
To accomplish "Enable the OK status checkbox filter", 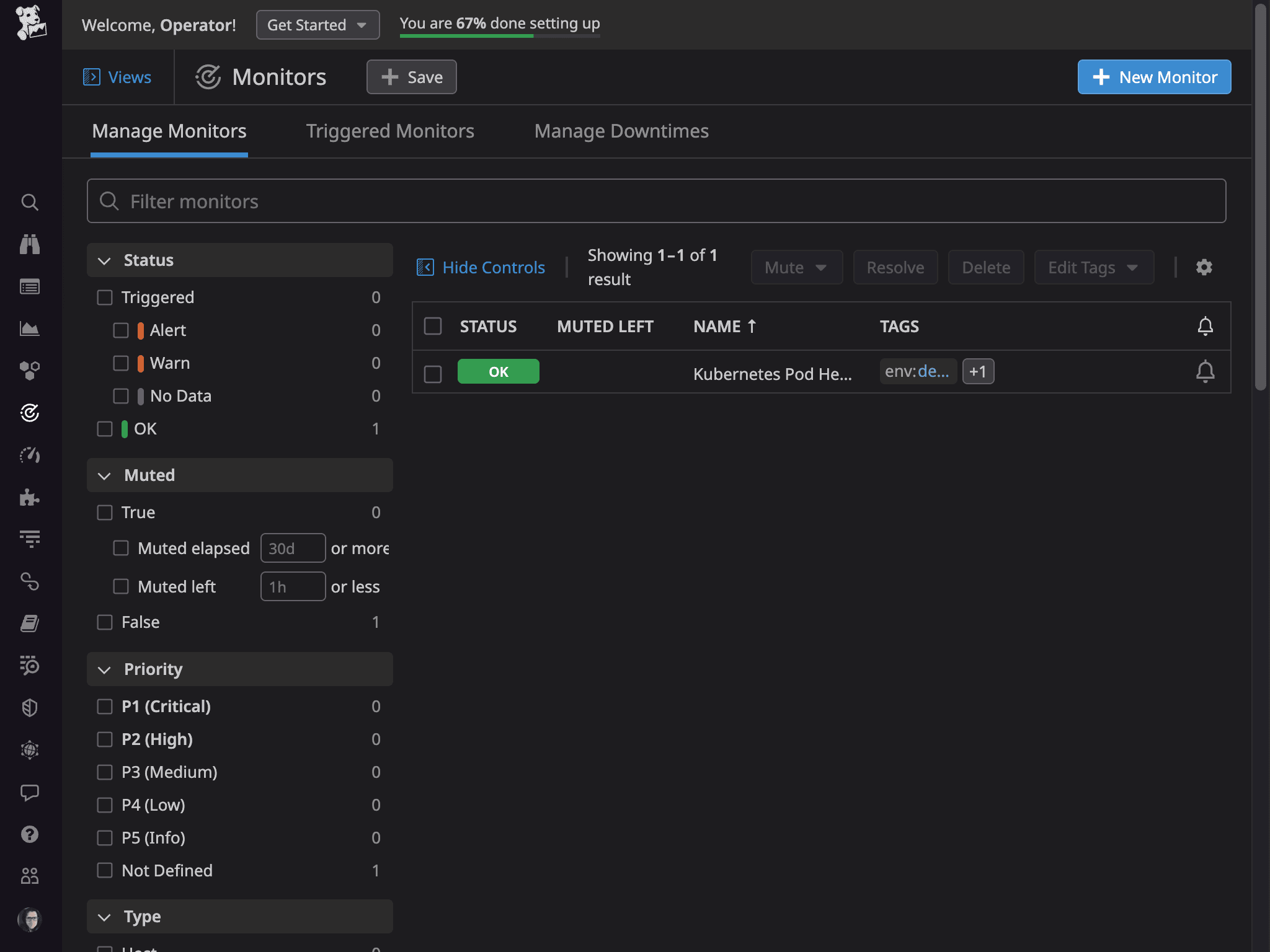I will coord(104,428).
